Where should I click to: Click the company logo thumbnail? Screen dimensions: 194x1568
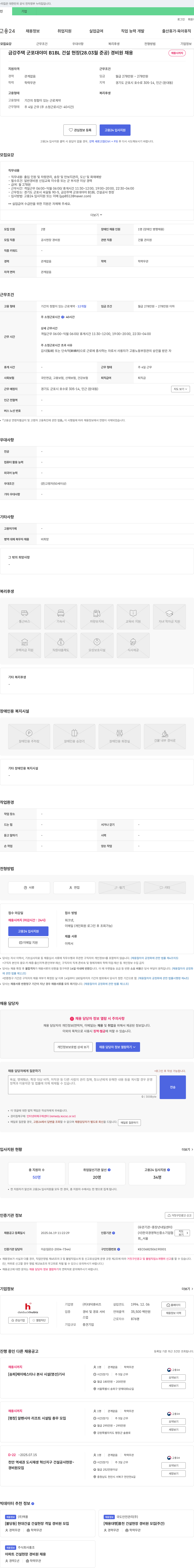click(28, 1308)
